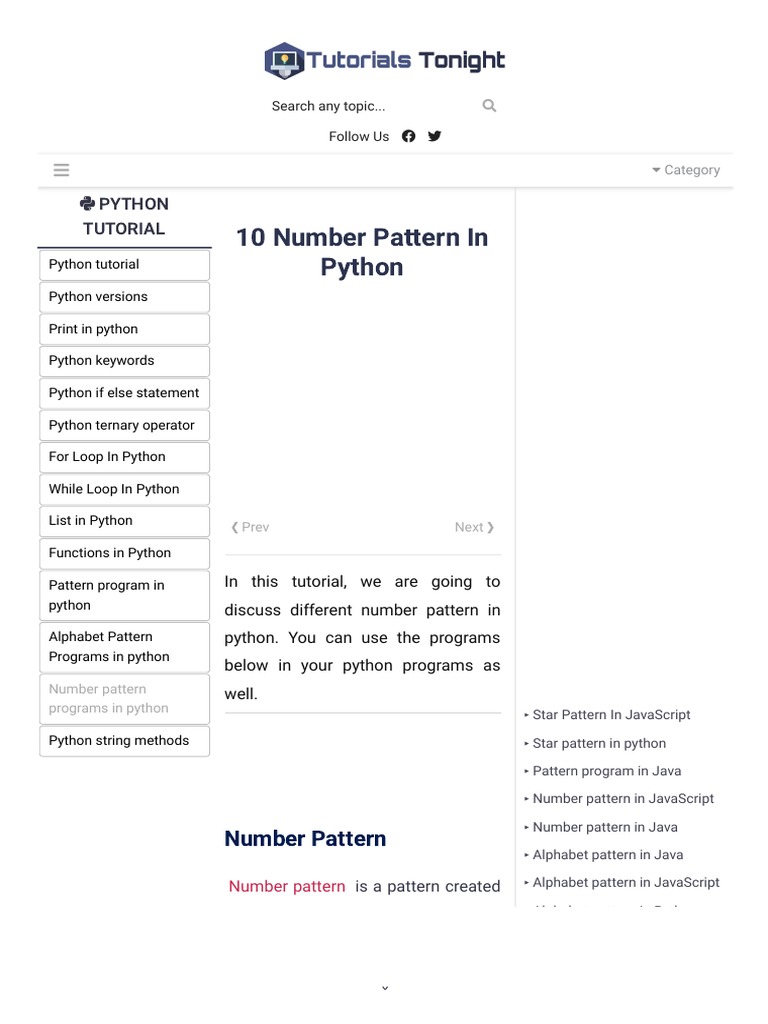The width and height of the screenshot is (768, 1024).
Task: Go to the Prev tutorial
Action: click(x=250, y=527)
